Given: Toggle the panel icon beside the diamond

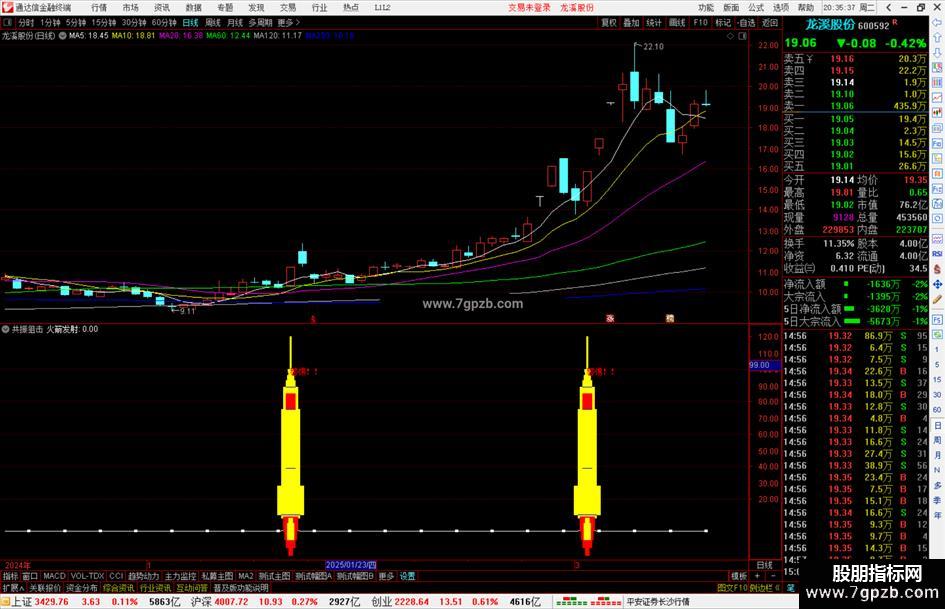Looking at the screenshot, I should click(742, 36).
